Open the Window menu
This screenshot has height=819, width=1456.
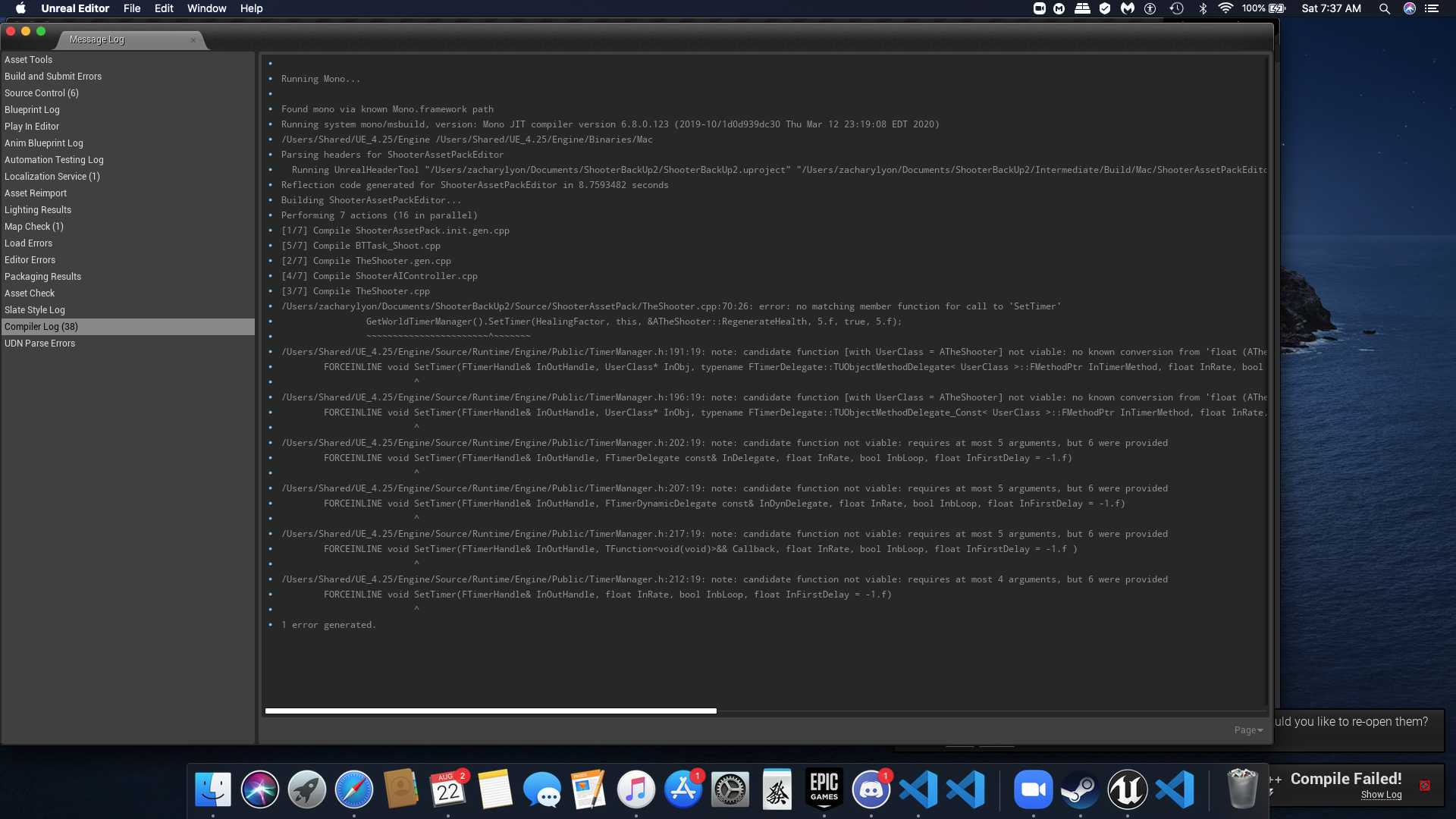(x=206, y=8)
